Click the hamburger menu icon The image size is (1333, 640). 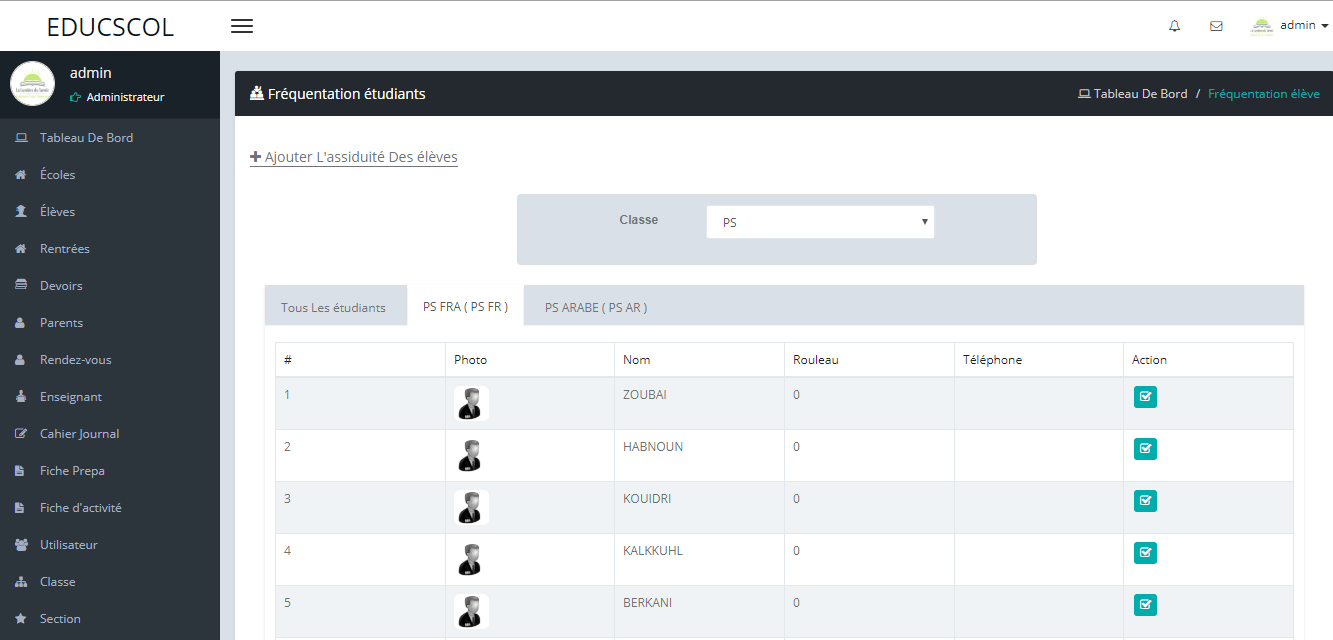click(241, 25)
